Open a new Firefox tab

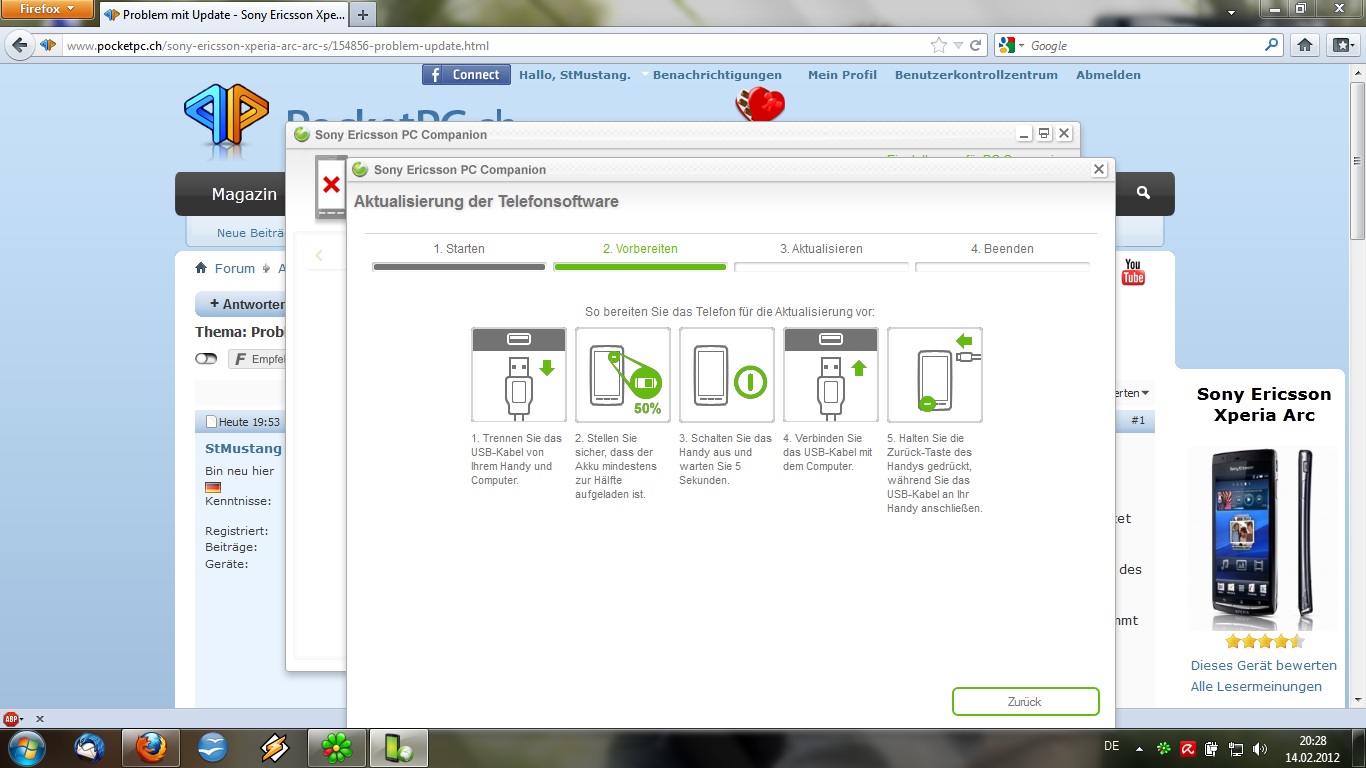363,15
